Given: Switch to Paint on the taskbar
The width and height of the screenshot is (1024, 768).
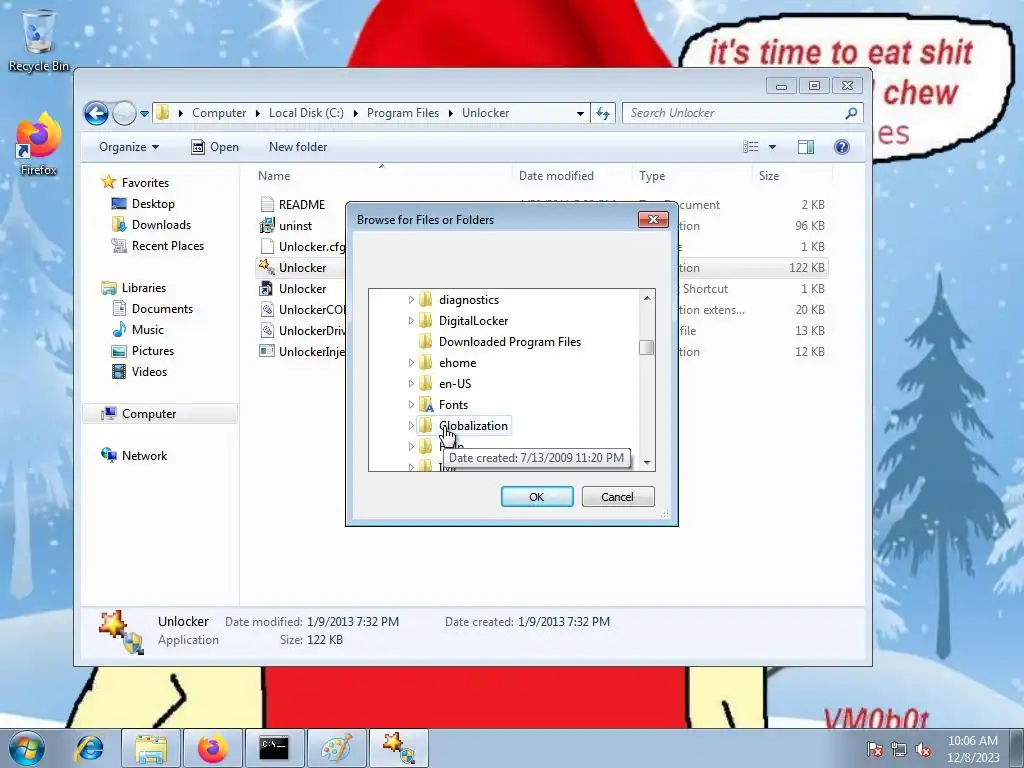Looking at the screenshot, I should point(336,748).
